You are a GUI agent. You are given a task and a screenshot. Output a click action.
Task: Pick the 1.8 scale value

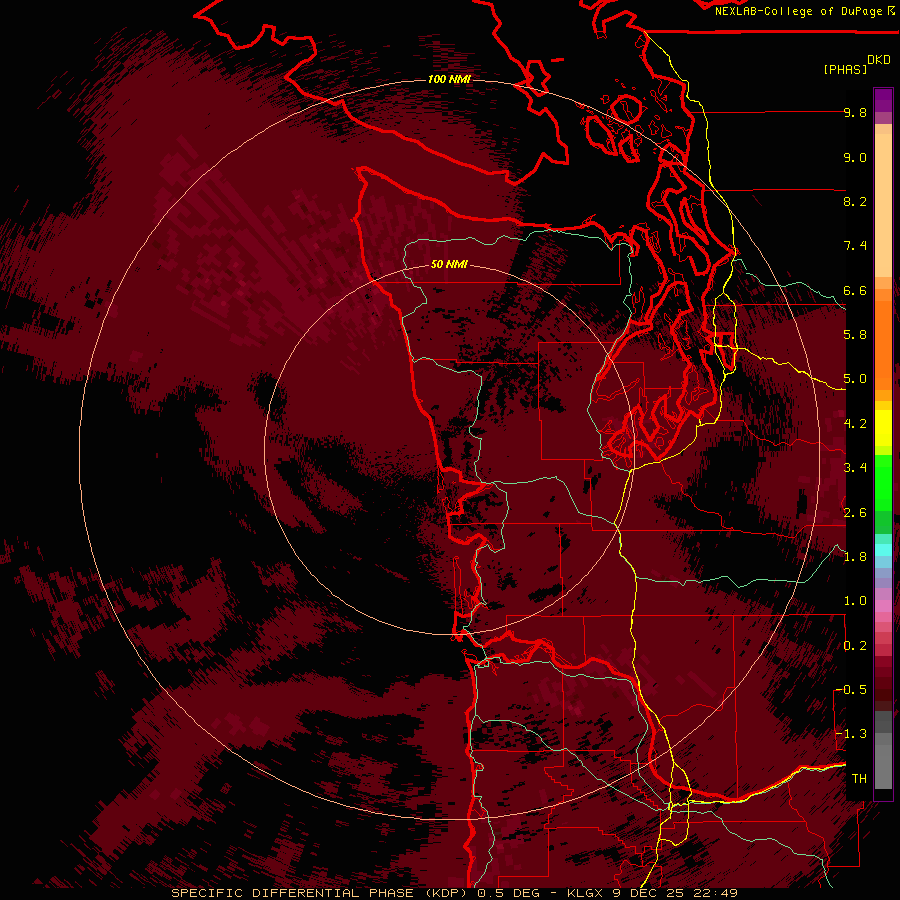click(855, 557)
